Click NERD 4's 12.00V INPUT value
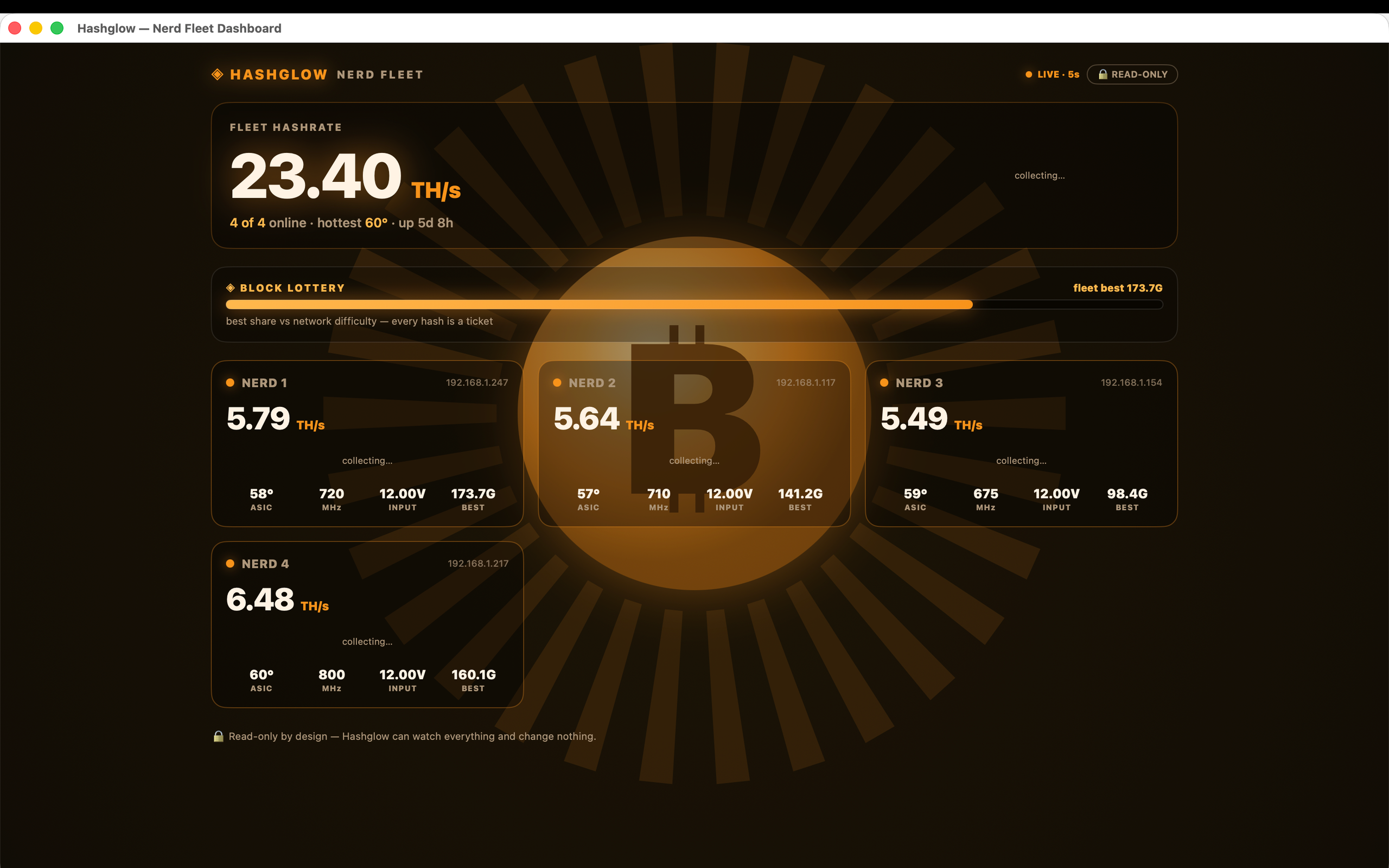 (403, 674)
